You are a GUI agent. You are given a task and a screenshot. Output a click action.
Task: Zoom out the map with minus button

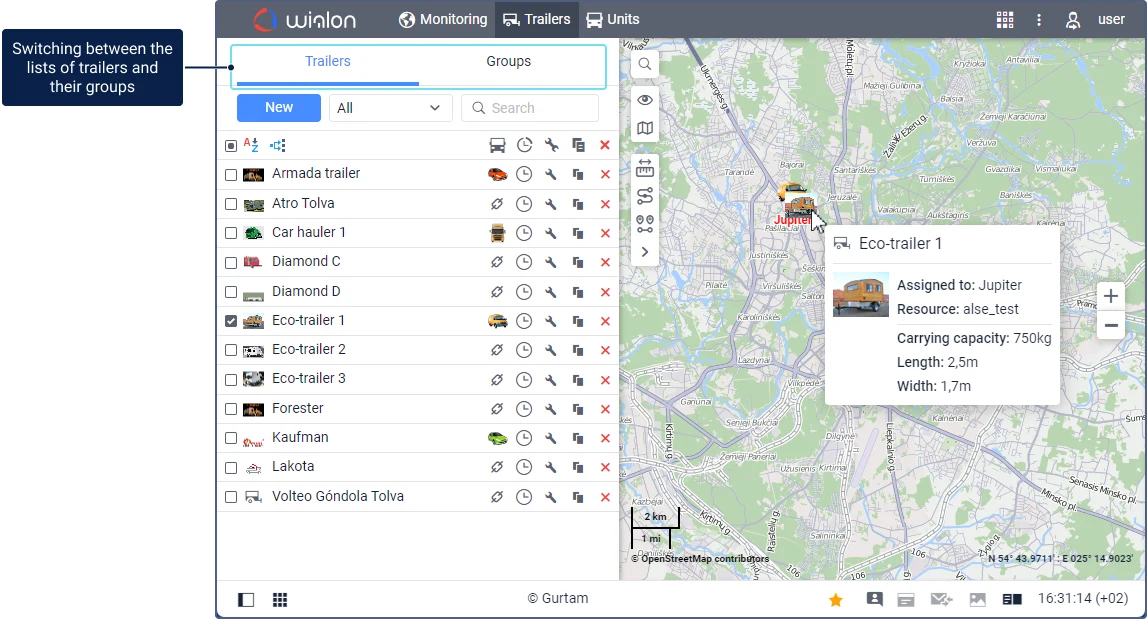(x=1110, y=326)
